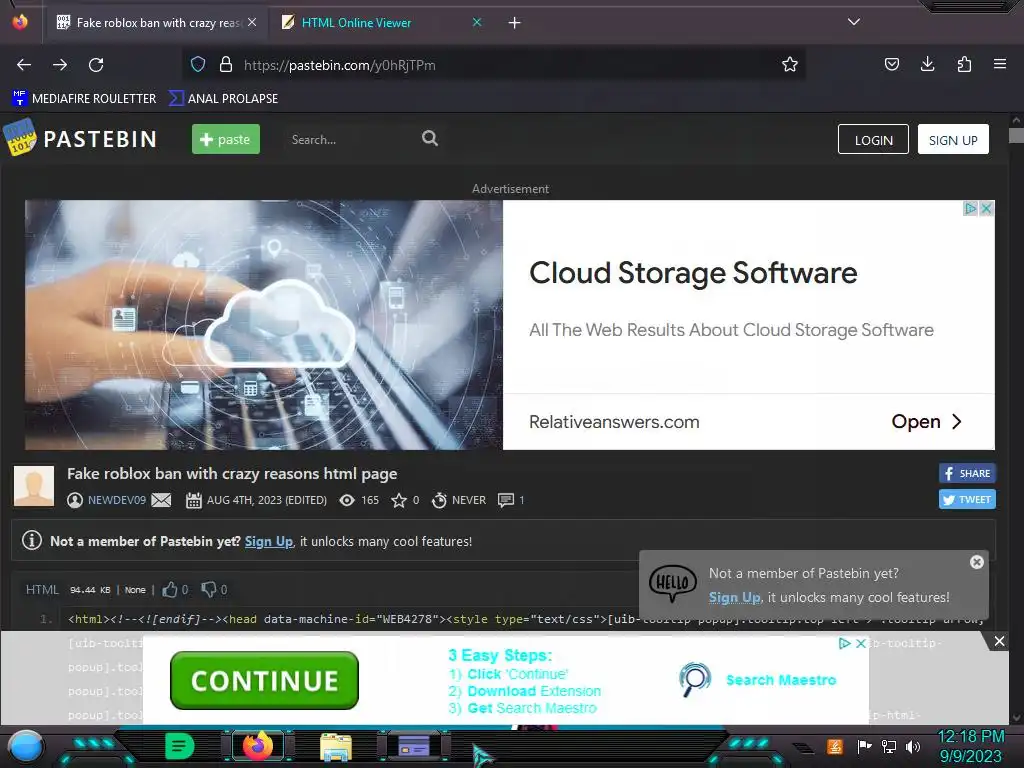This screenshot has height=768, width=1024.
Task: Open the network tray icon
Action: [x=889, y=746]
